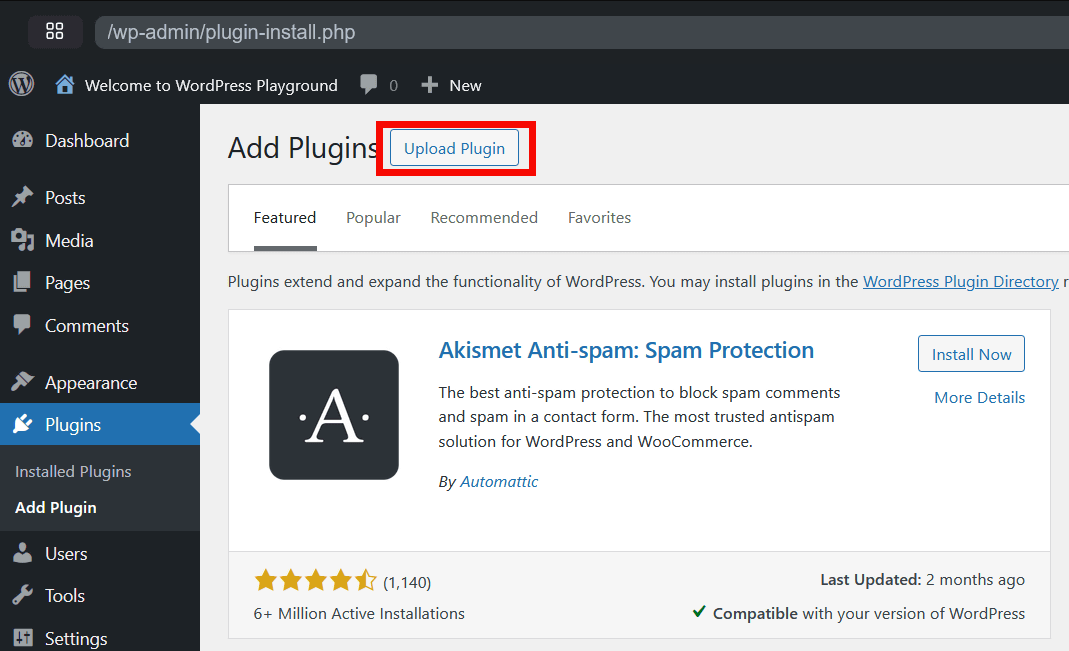Click the WordPress logo icon
The height and width of the screenshot is (651, 1069).
[x=22, y=85]
